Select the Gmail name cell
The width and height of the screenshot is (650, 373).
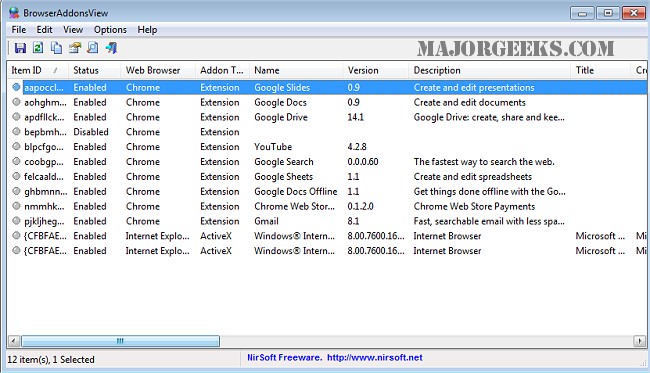click(266, 221)
